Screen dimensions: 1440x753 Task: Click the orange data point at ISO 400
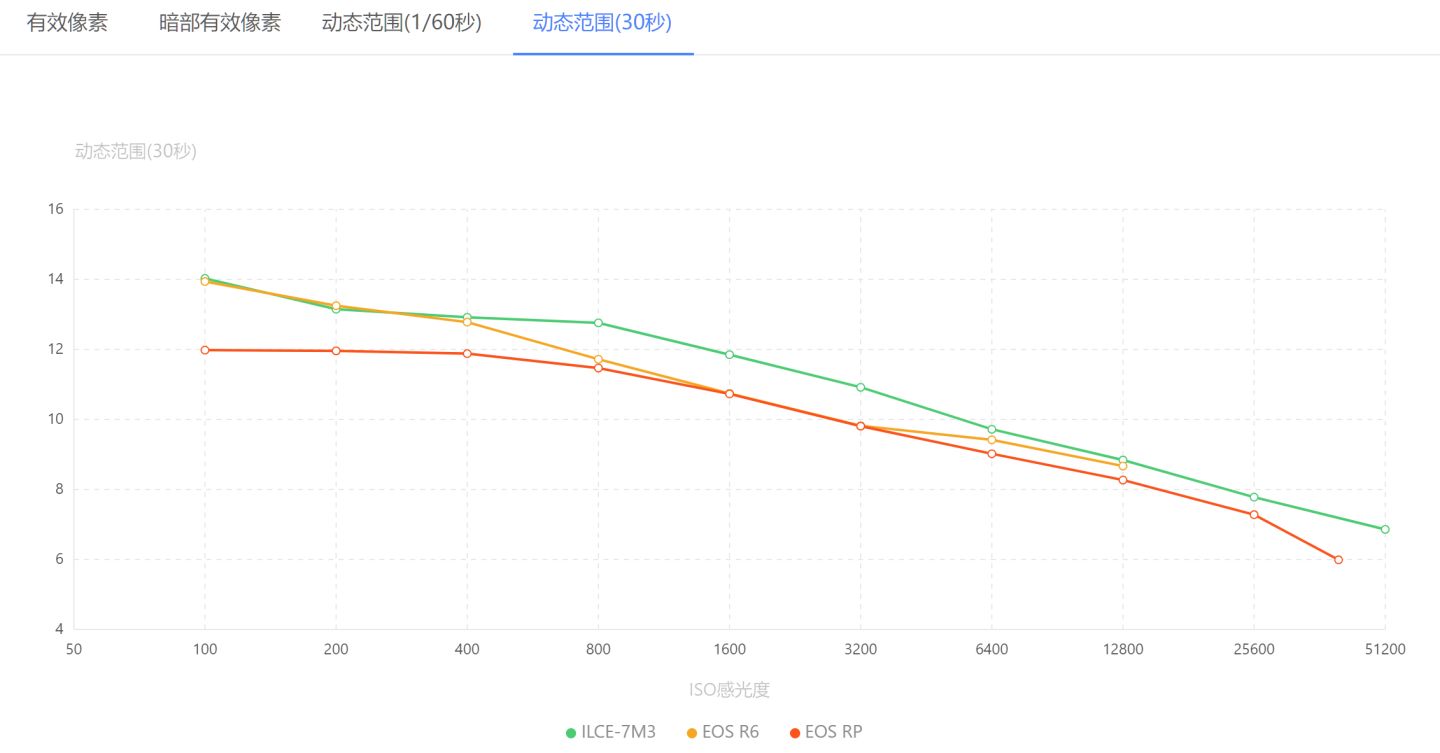click(x=466, y=322)
